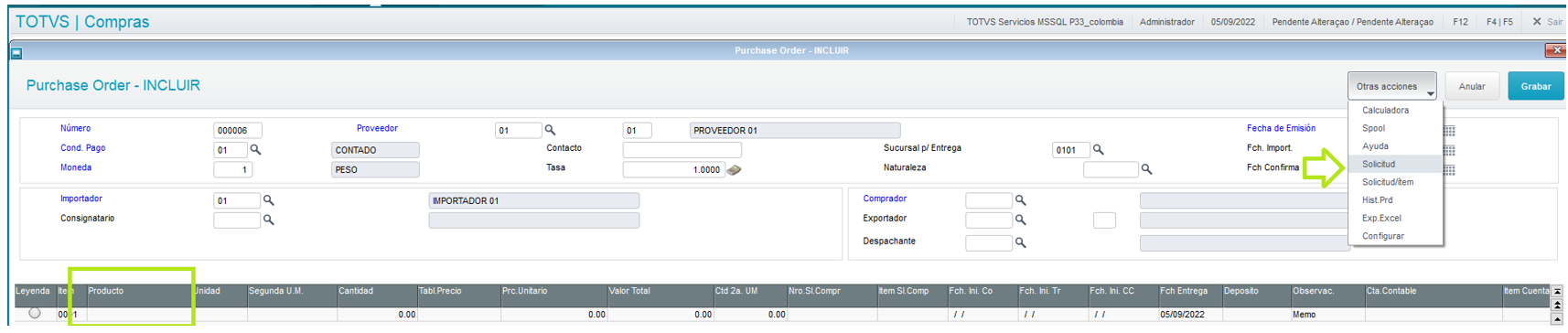Click the Naturaleza input field
The image size is (1568, 333).
tap(1111, 170)
